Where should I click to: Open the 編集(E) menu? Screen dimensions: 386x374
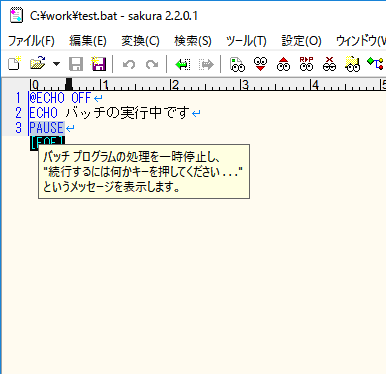pyautogui.click(x=88, y=41)
